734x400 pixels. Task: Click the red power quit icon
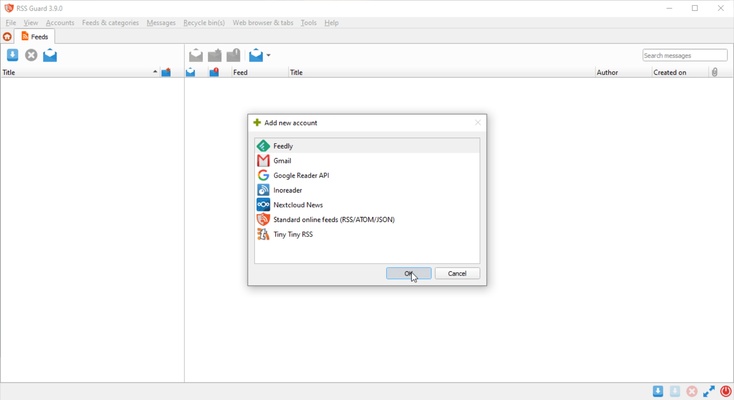[726, 391]
